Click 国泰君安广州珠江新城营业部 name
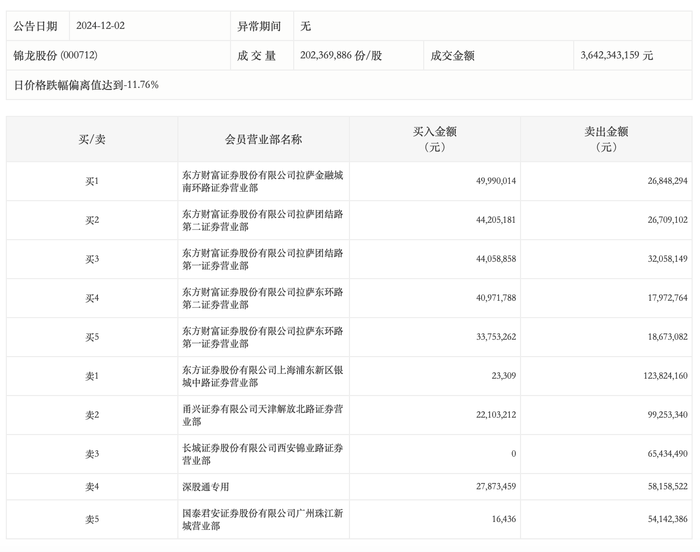Image resolution: width=700 pixels, height=552 pixels. [x=262, y=519]
